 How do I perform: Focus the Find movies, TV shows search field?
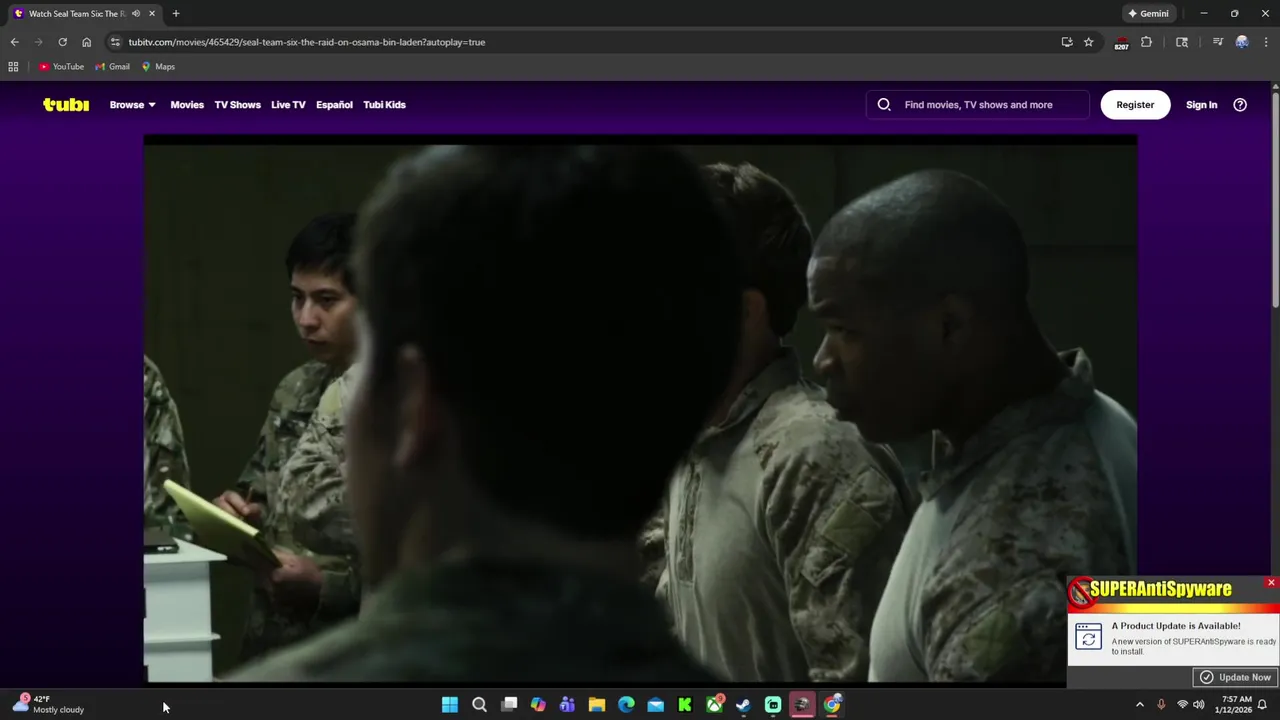978,105
